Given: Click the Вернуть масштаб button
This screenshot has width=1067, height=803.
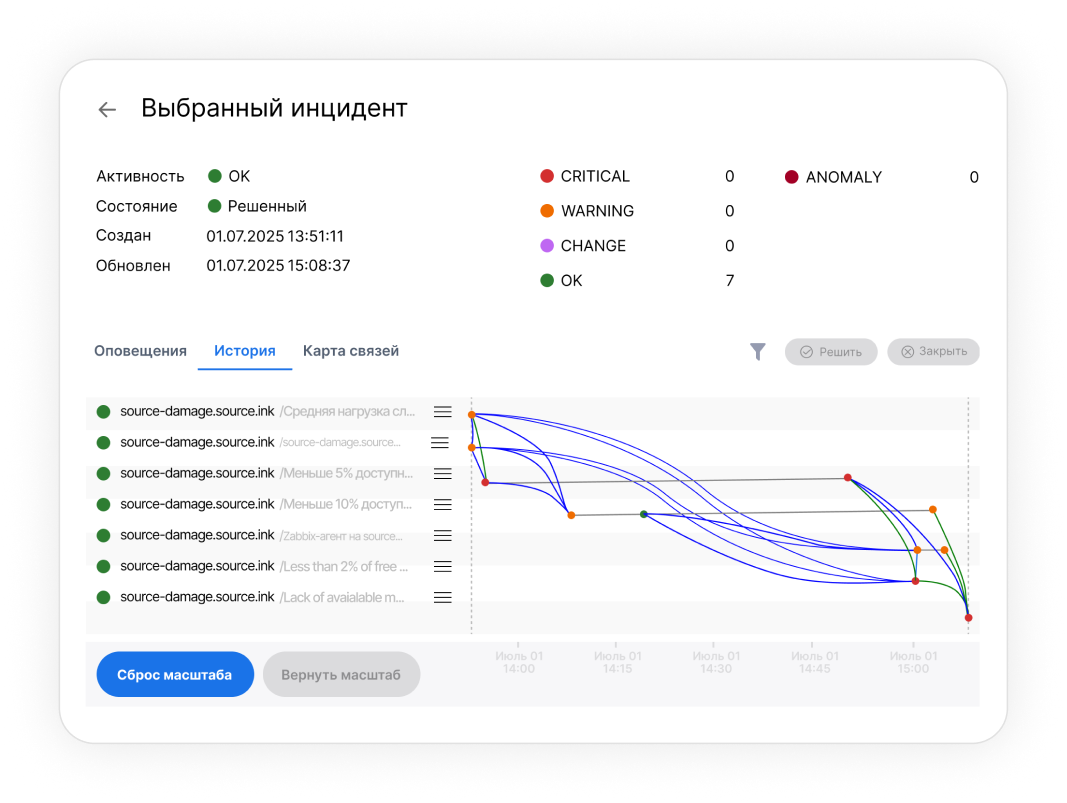Looking at the screenshot, I should [341, 675].
